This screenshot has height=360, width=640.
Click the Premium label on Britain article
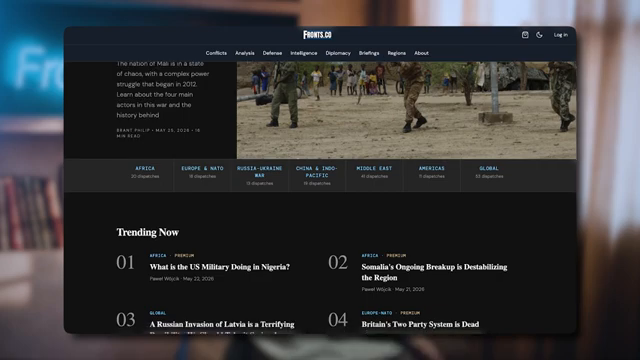tap(410, 313)
